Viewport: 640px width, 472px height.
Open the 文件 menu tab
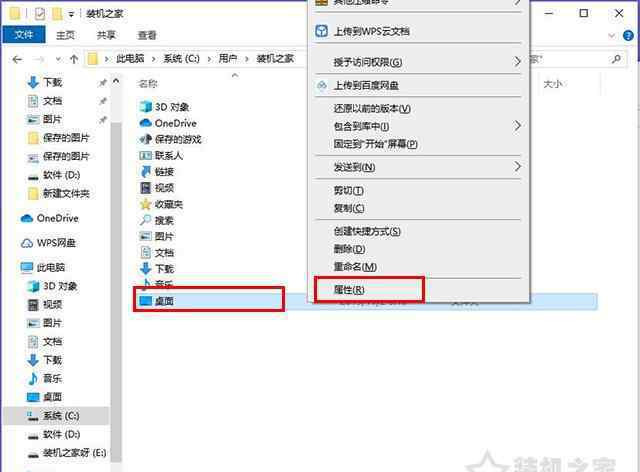coord(24,35)
